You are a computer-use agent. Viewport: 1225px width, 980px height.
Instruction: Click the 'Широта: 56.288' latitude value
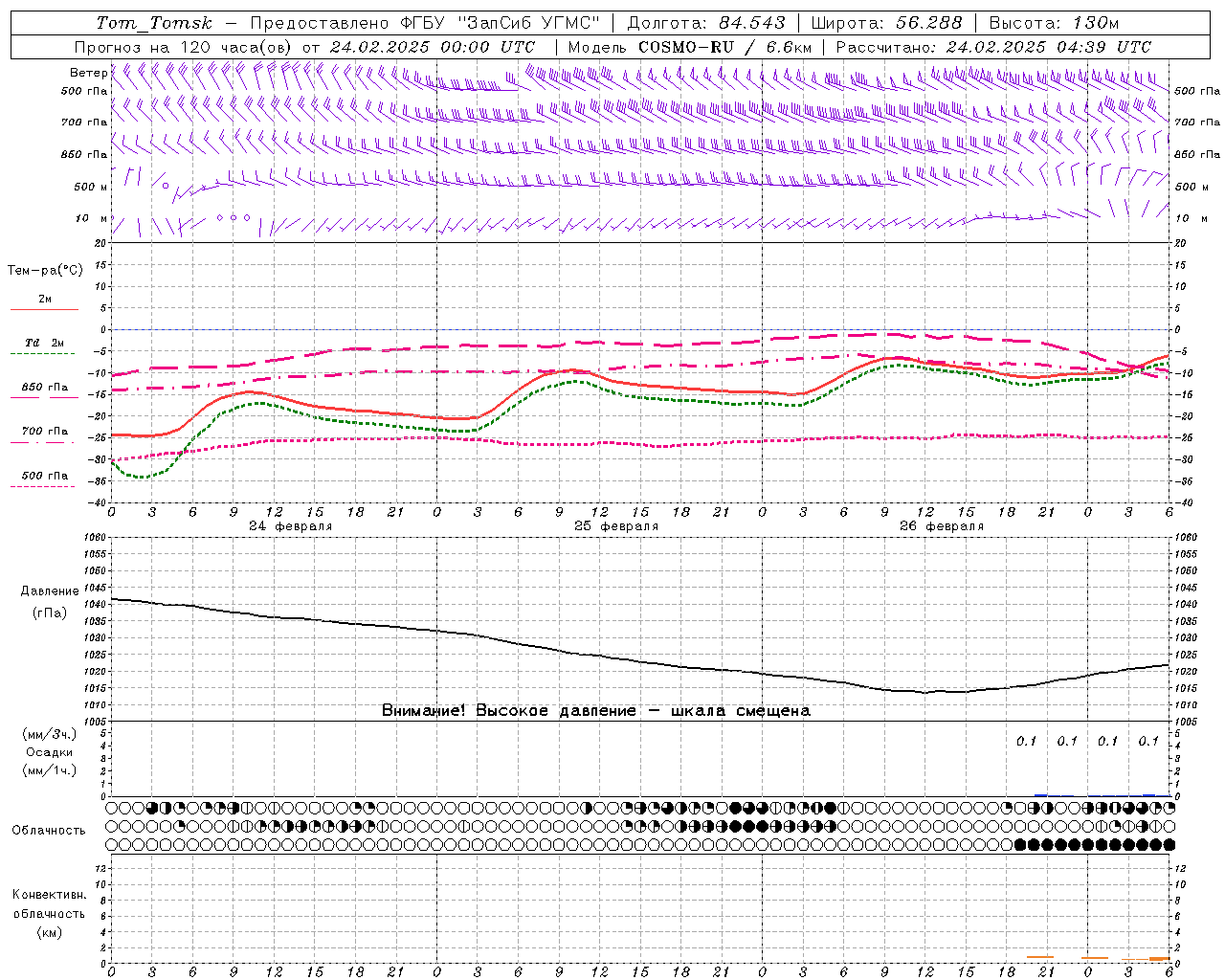(886, 23)
